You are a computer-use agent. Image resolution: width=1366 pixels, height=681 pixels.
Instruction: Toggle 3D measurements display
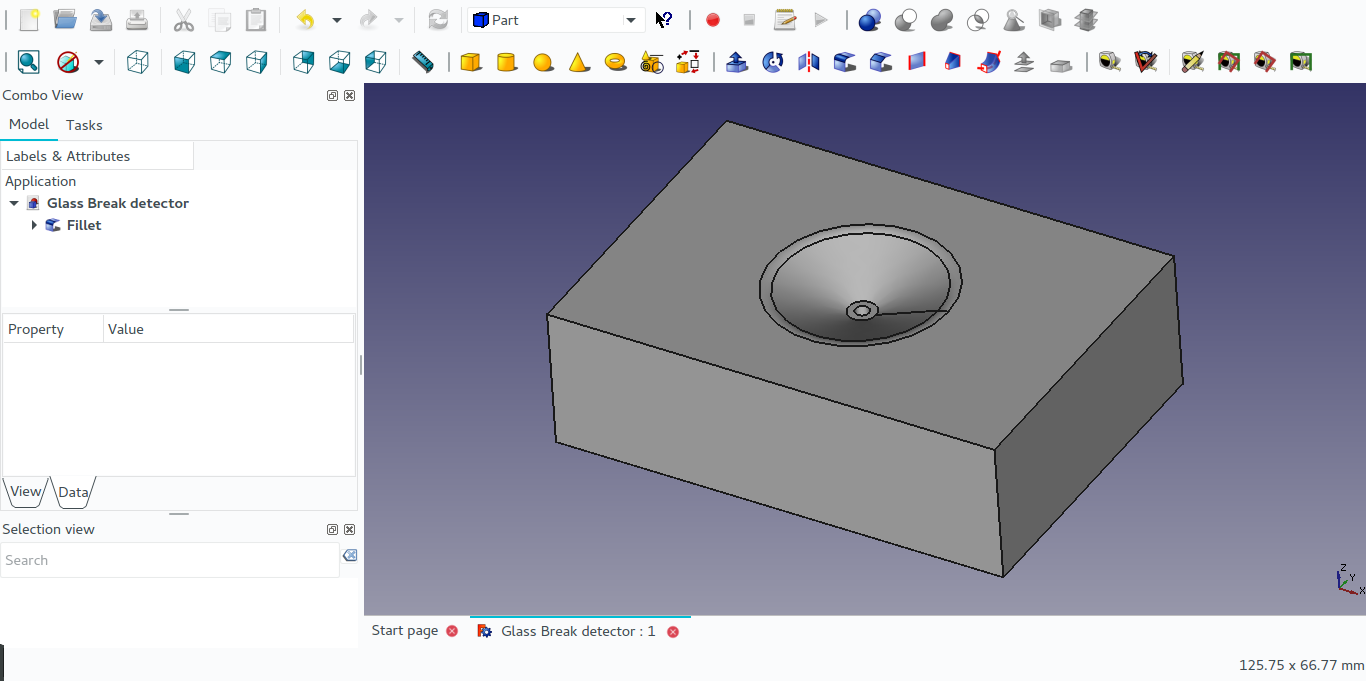[1265, 62]
